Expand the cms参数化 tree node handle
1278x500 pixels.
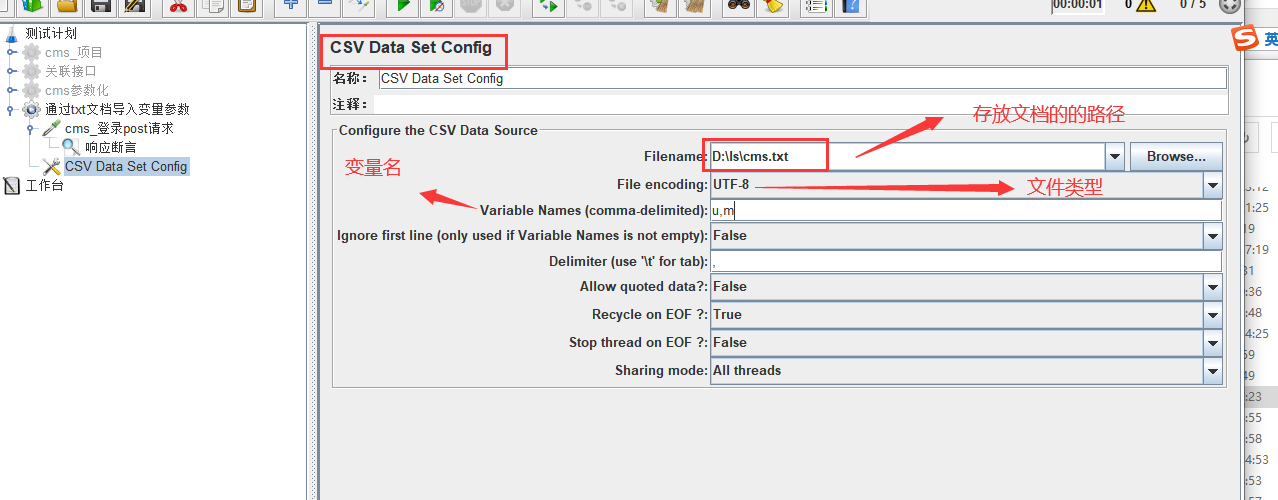[x=12, y=90]
